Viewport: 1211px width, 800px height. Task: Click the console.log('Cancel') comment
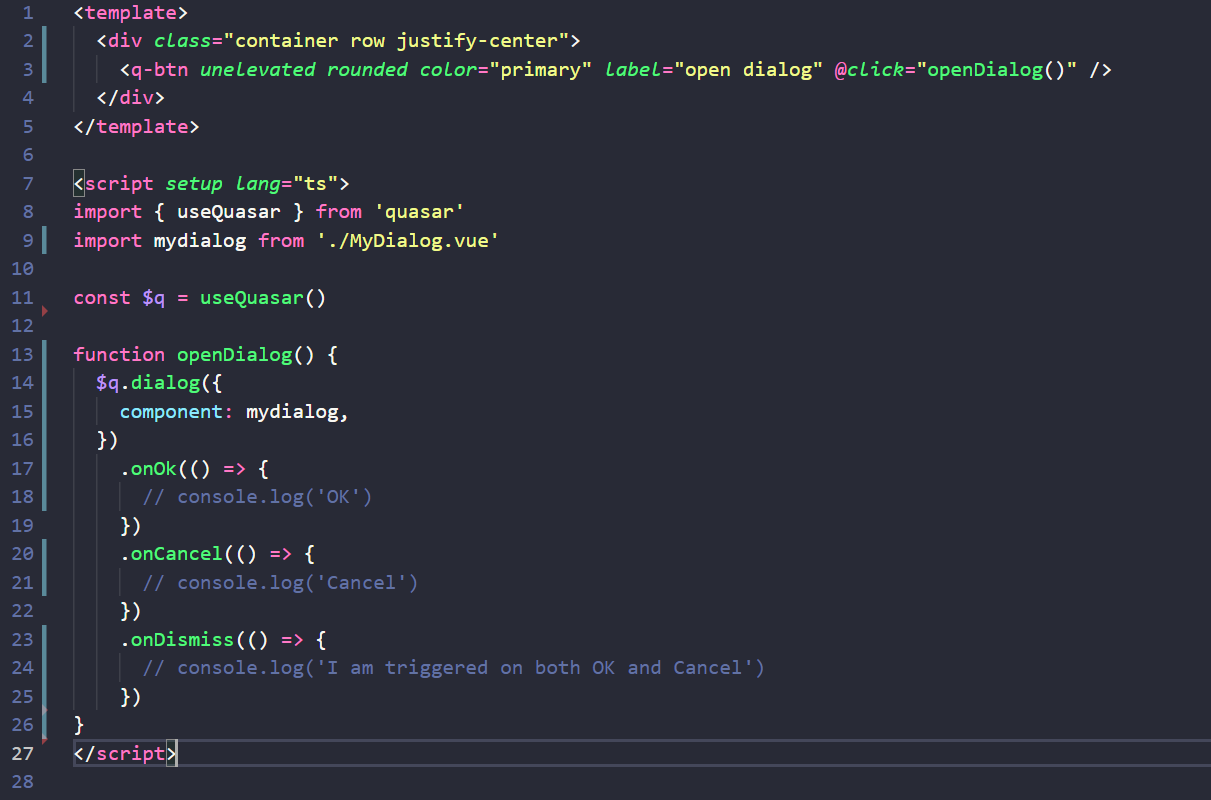[x=281, y=582]
